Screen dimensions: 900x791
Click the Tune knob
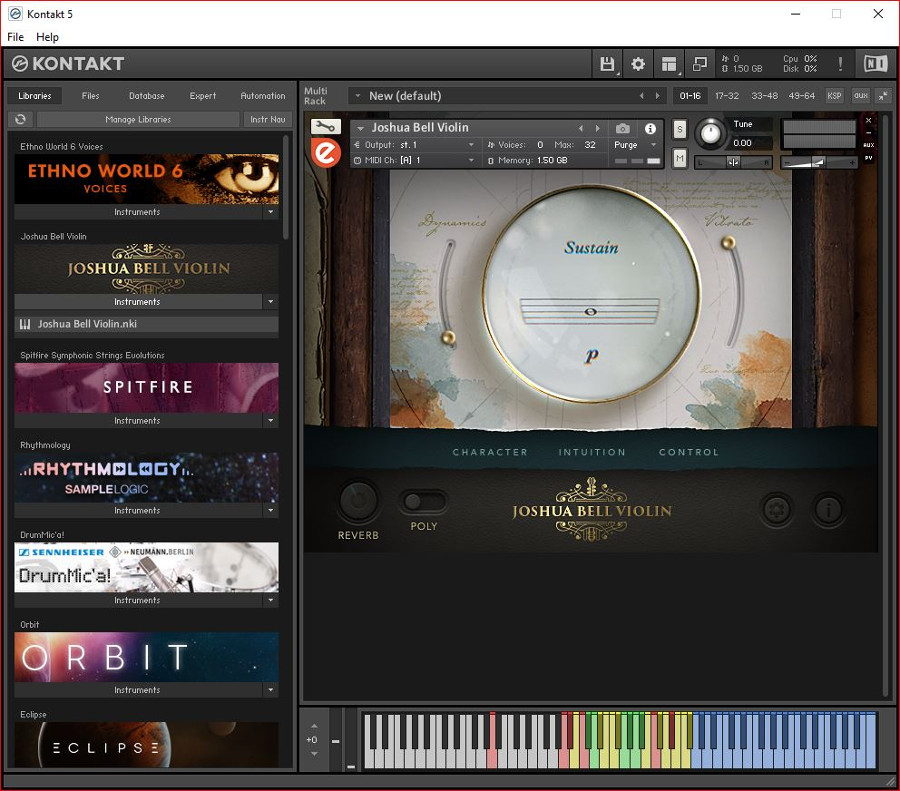coord(711,134)
